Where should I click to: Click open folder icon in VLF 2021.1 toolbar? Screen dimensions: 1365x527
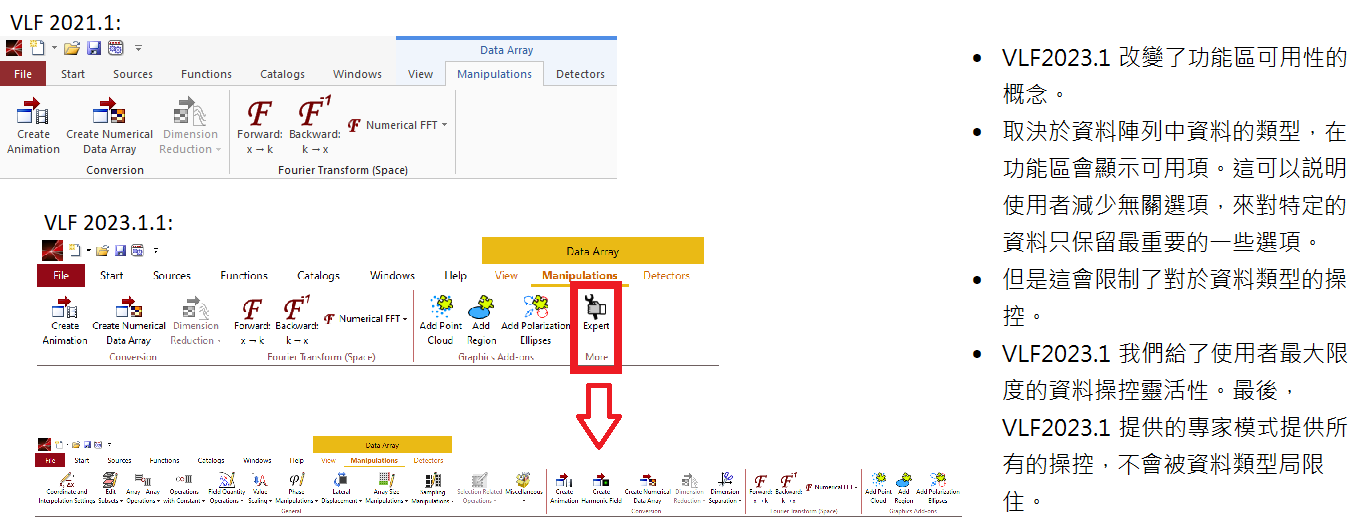[x=72, y=48]
